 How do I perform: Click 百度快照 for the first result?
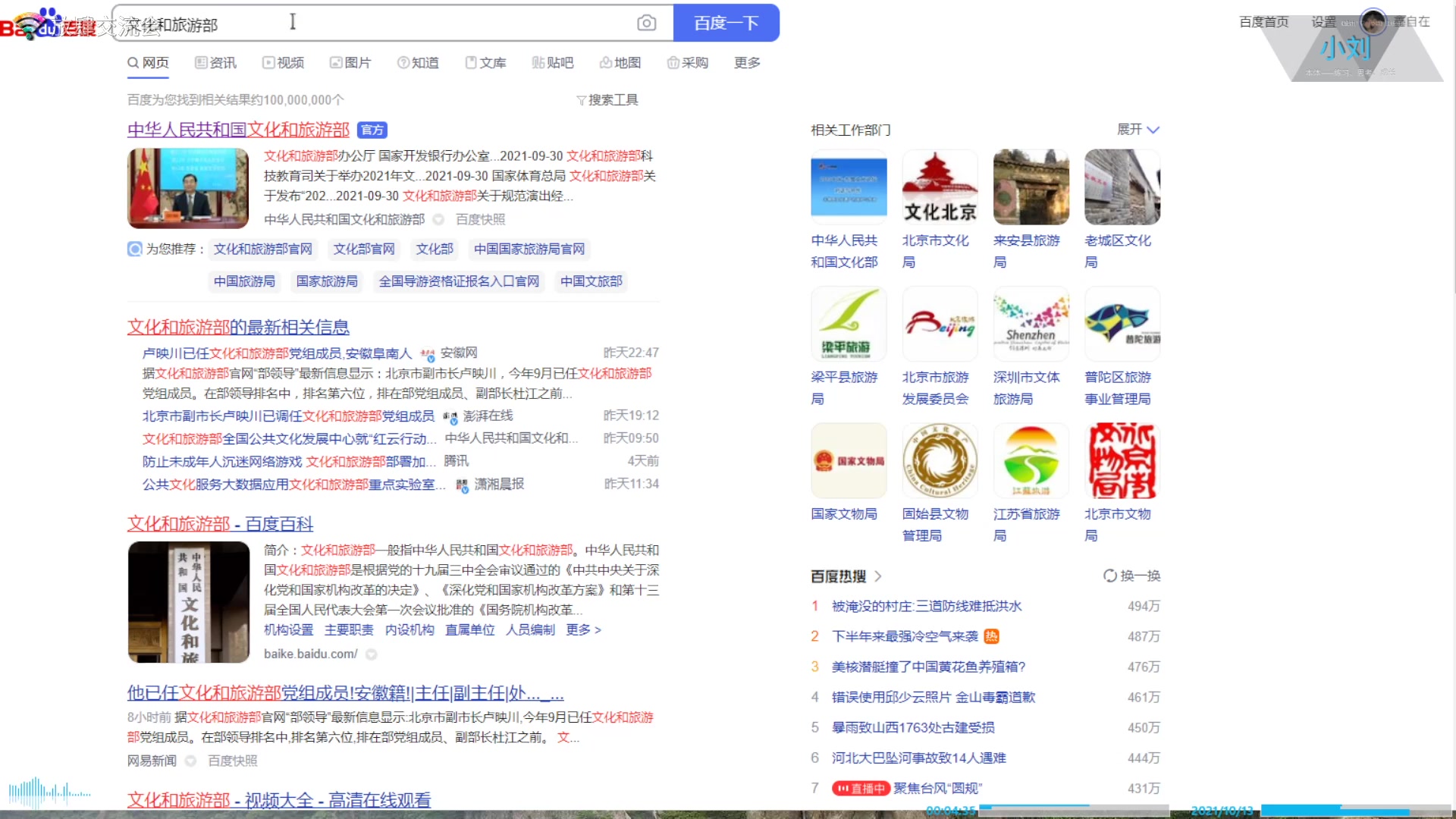[x=480, y=219]
